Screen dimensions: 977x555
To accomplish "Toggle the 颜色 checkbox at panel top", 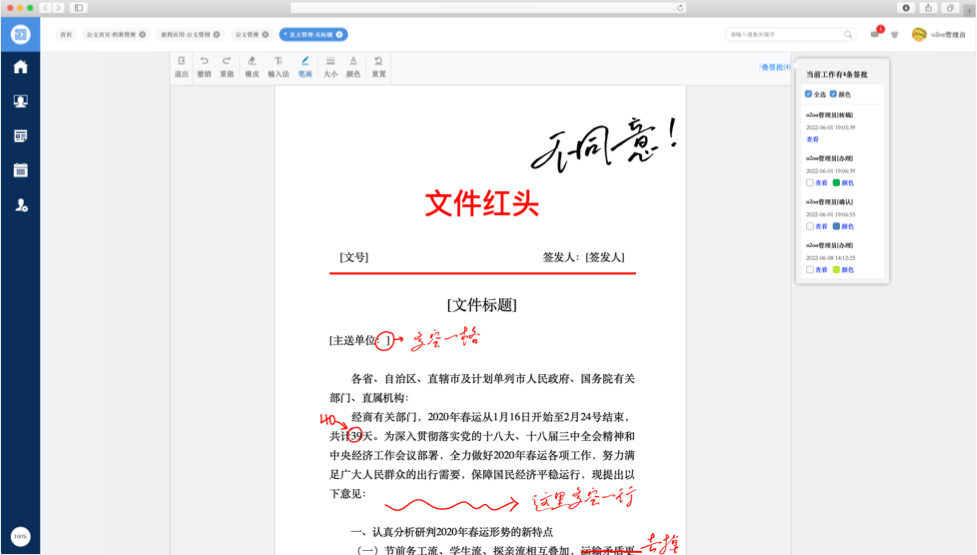I will point(834,94).
